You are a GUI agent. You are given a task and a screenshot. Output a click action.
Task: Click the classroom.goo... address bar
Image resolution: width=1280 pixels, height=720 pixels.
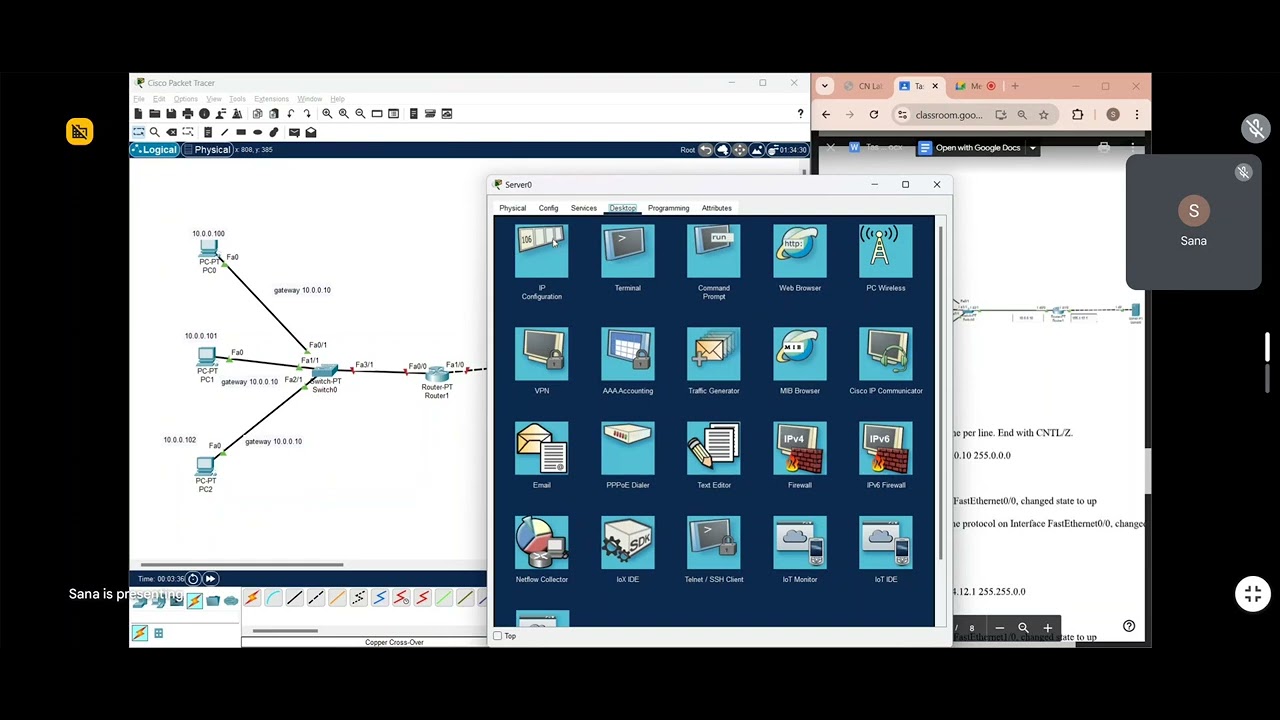[x=949, y=115]
